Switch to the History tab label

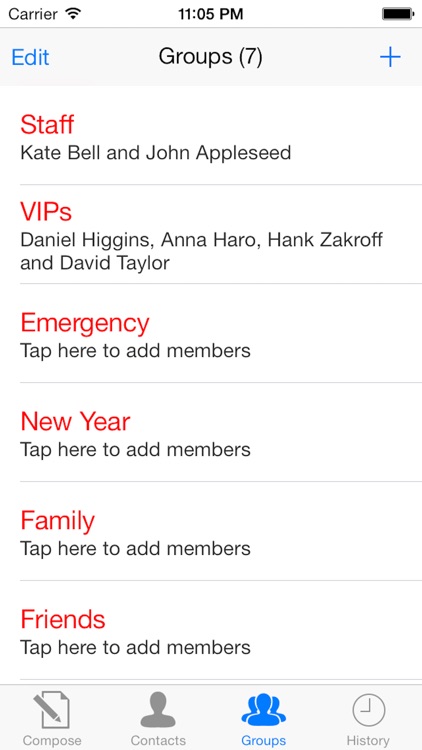pyautogui.click(x=368, y=740)
